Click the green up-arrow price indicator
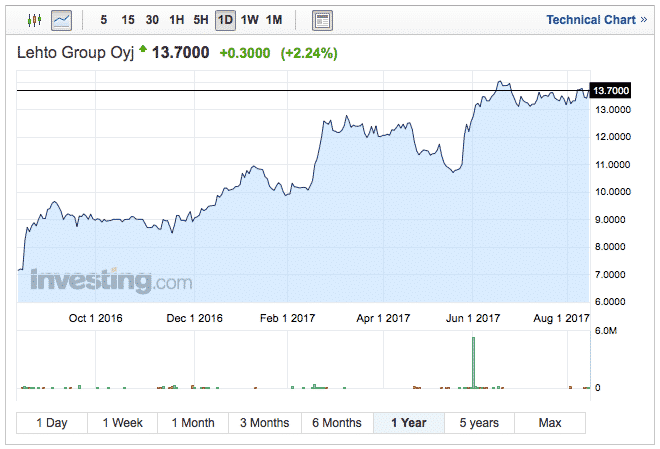660x449 pixels. (x=144, y=48)
